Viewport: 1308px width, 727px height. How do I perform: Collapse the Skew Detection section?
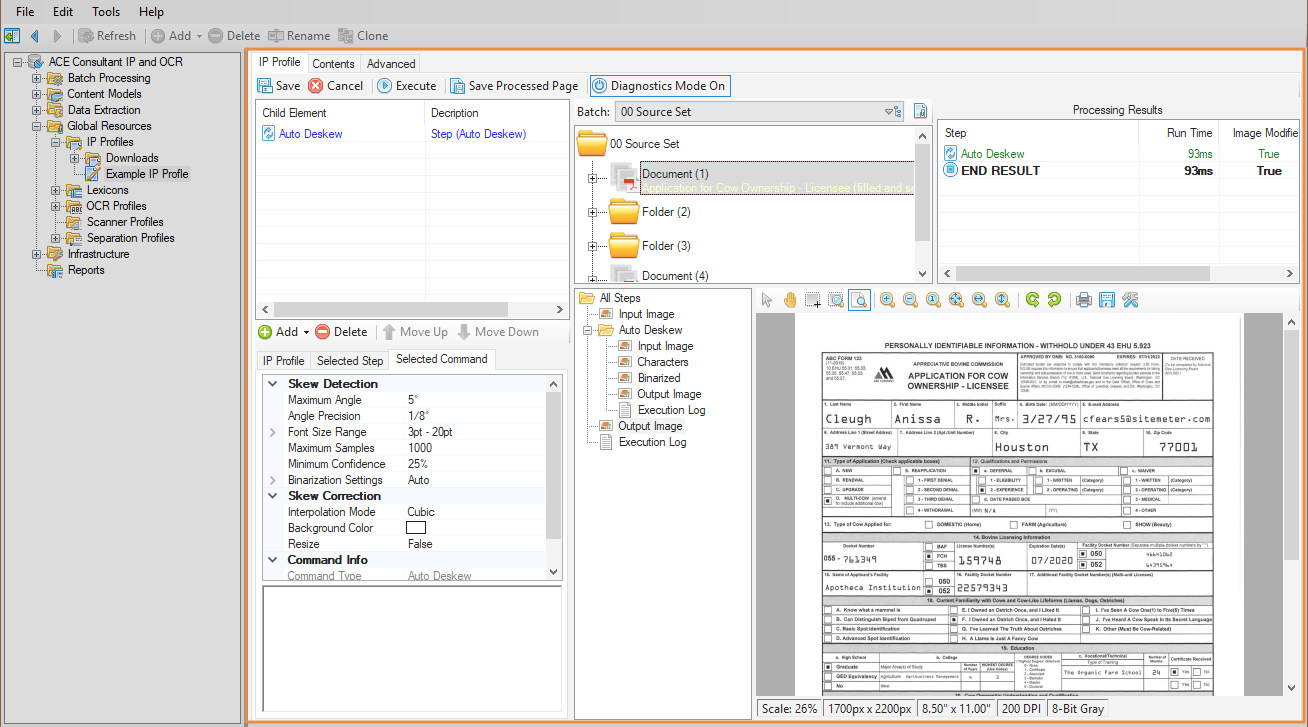273,384
